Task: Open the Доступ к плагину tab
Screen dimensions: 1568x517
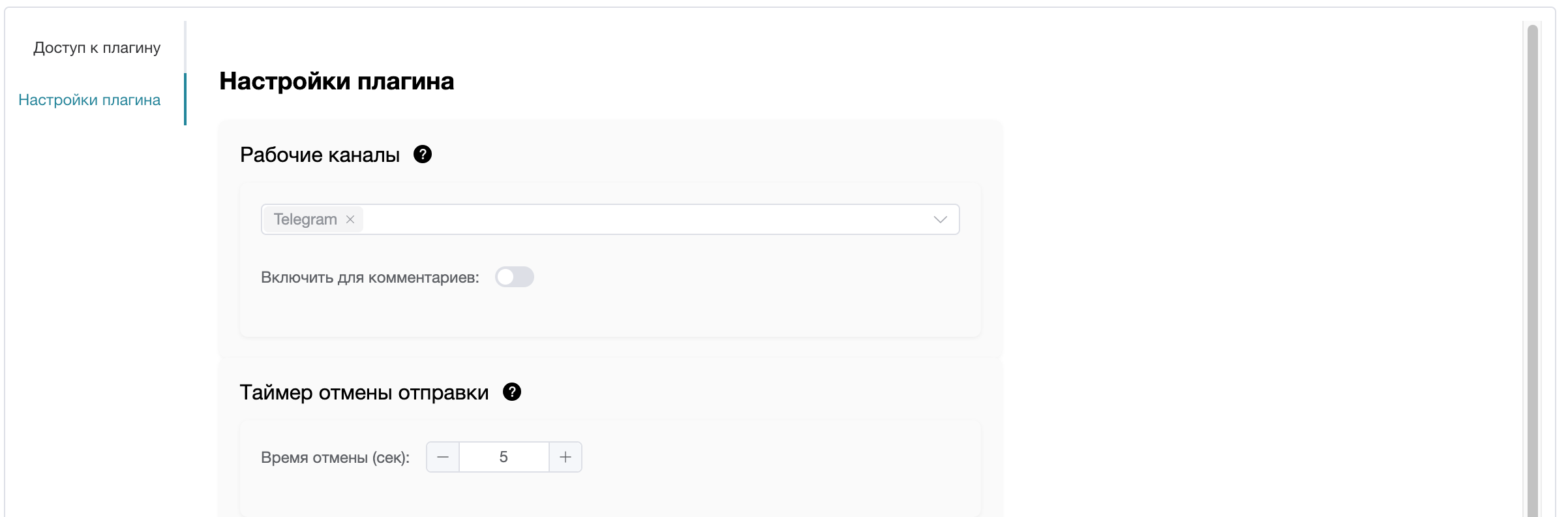Action: pyautogui.click(x=97, y=48)
